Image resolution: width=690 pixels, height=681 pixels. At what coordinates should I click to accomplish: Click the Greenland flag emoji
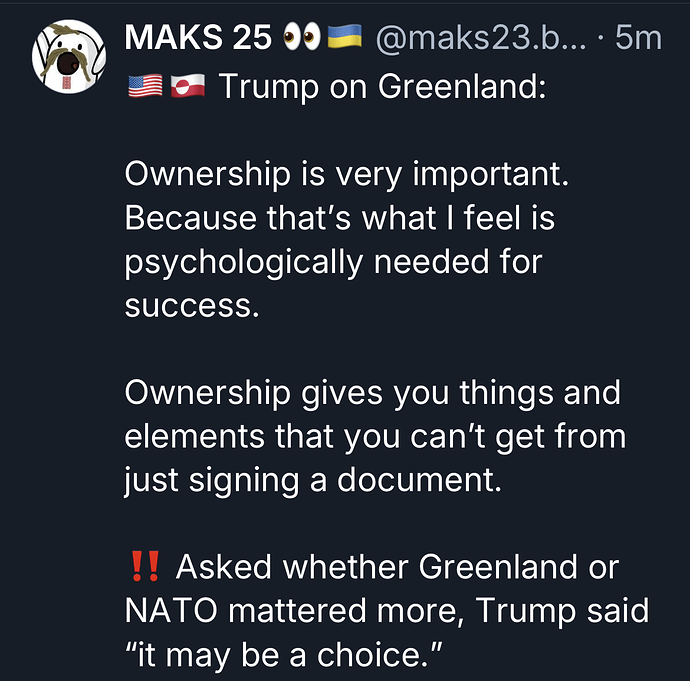pyautogui.click(x=187, y=88)
